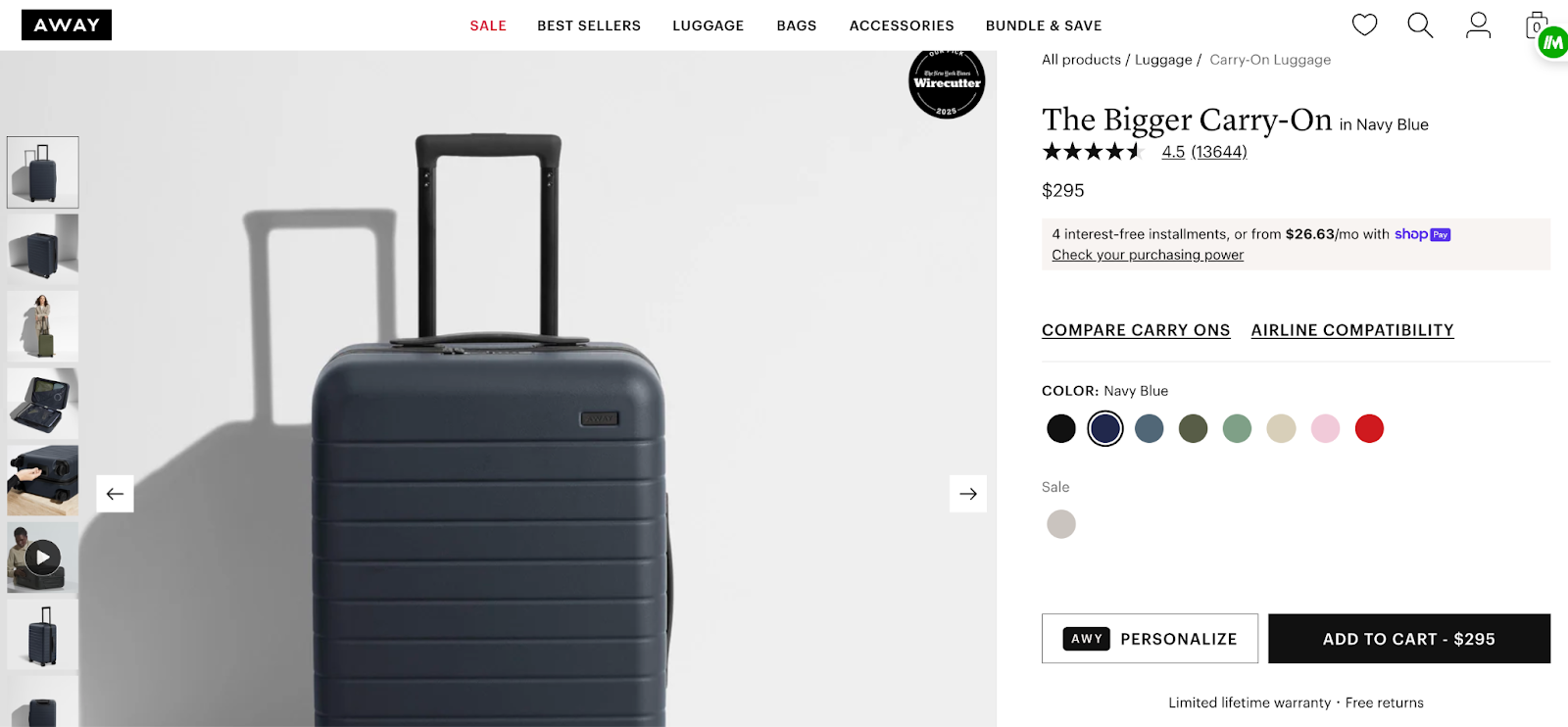Open the wishlist heart icon

(1364, 24)
